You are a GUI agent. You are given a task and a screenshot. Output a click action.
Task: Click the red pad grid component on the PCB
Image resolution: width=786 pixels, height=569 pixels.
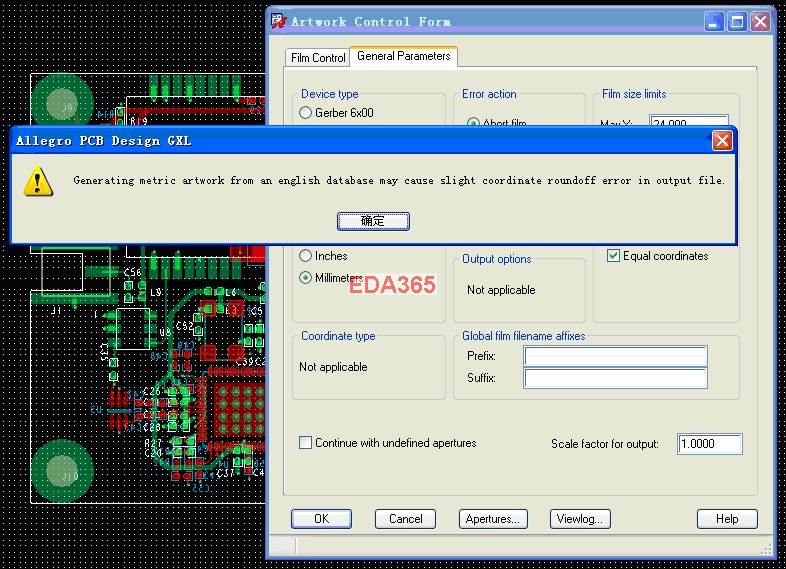pos(239,410)
